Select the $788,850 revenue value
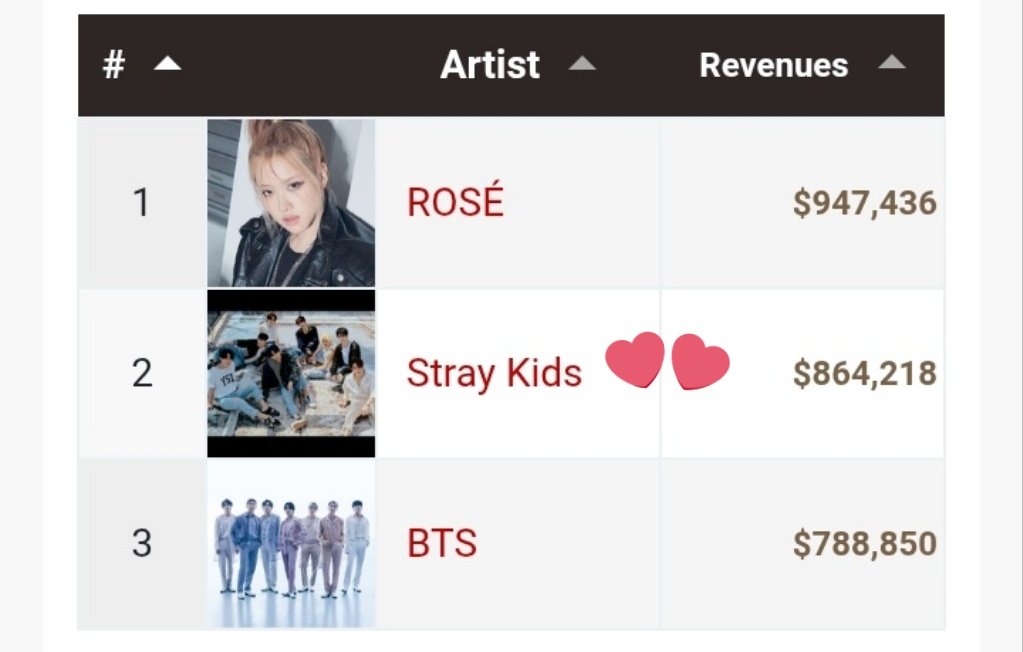This screenshot has width=1023, height=652. point(864,544)
